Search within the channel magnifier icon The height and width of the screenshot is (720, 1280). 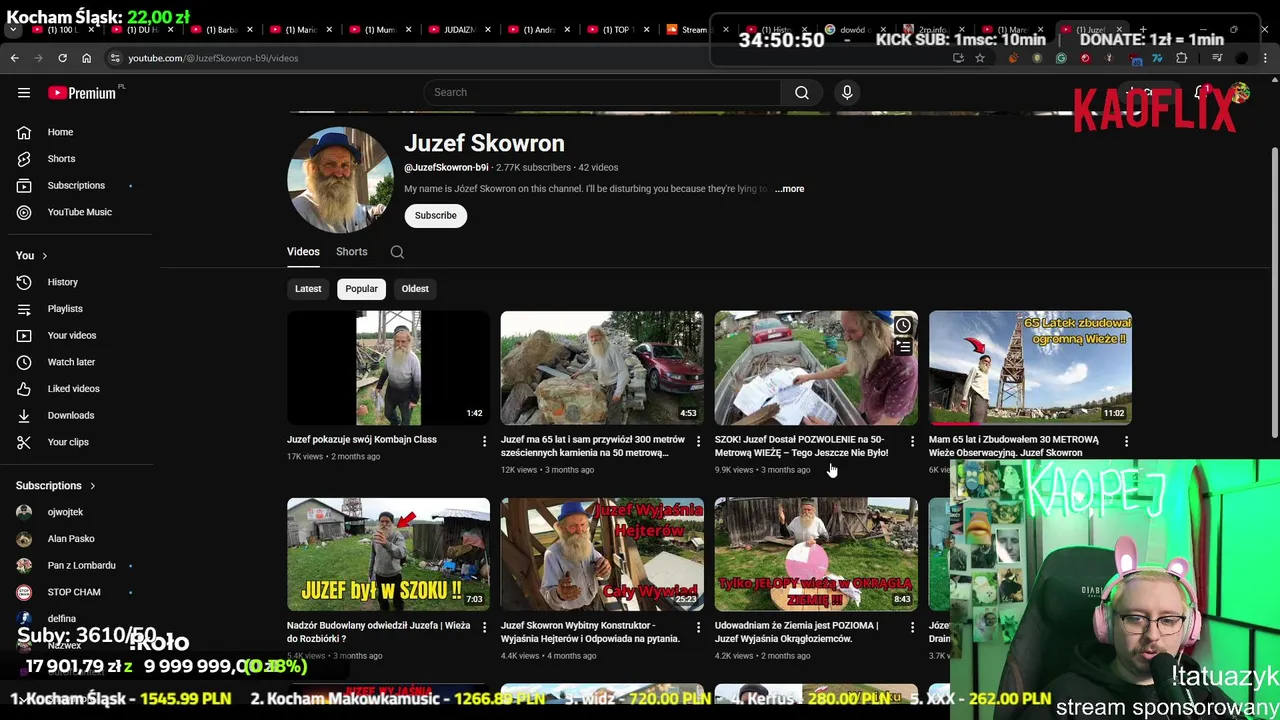(397, 252)
